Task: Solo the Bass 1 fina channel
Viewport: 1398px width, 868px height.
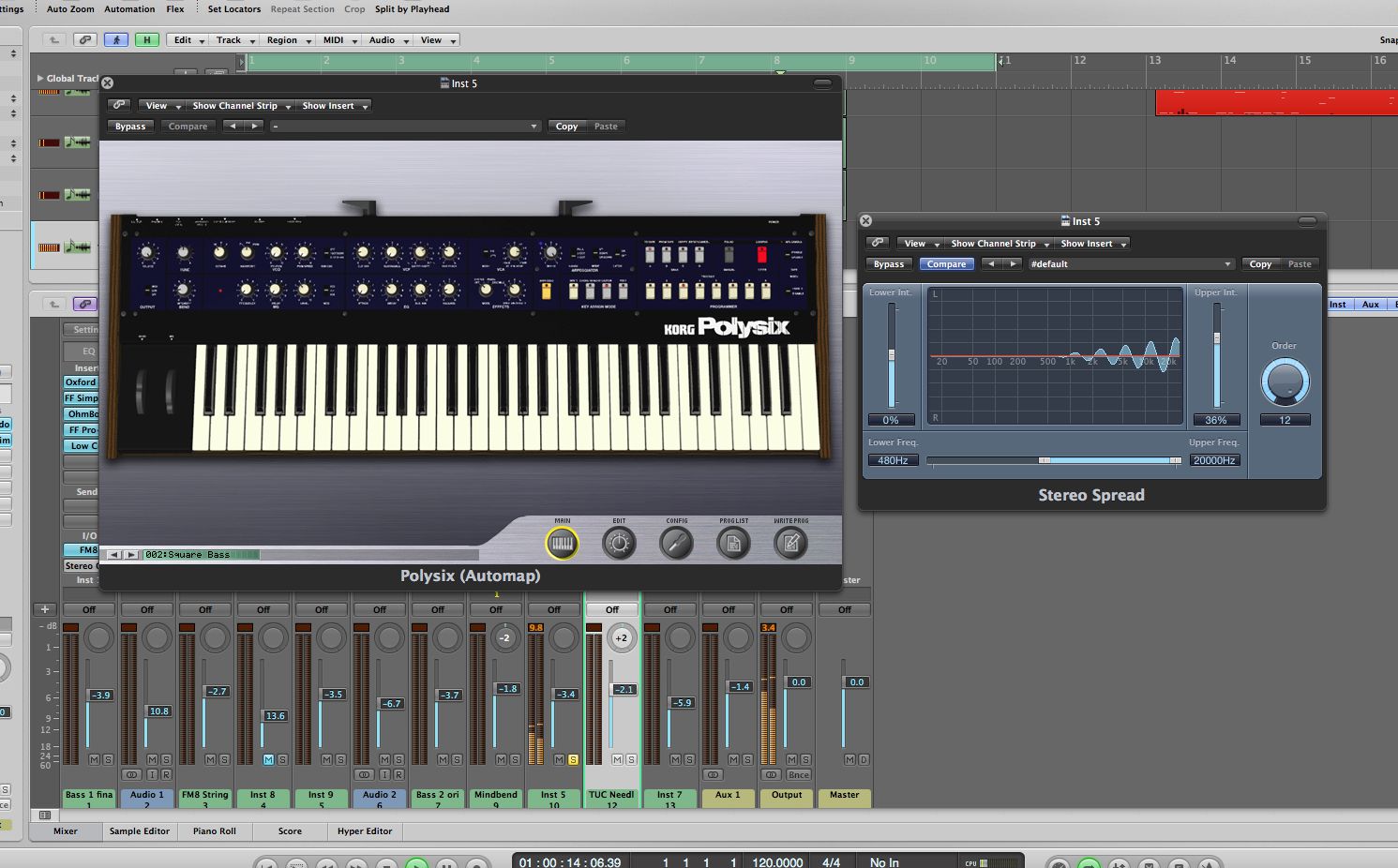Action: pyautogui.click(x=108, y=759)
